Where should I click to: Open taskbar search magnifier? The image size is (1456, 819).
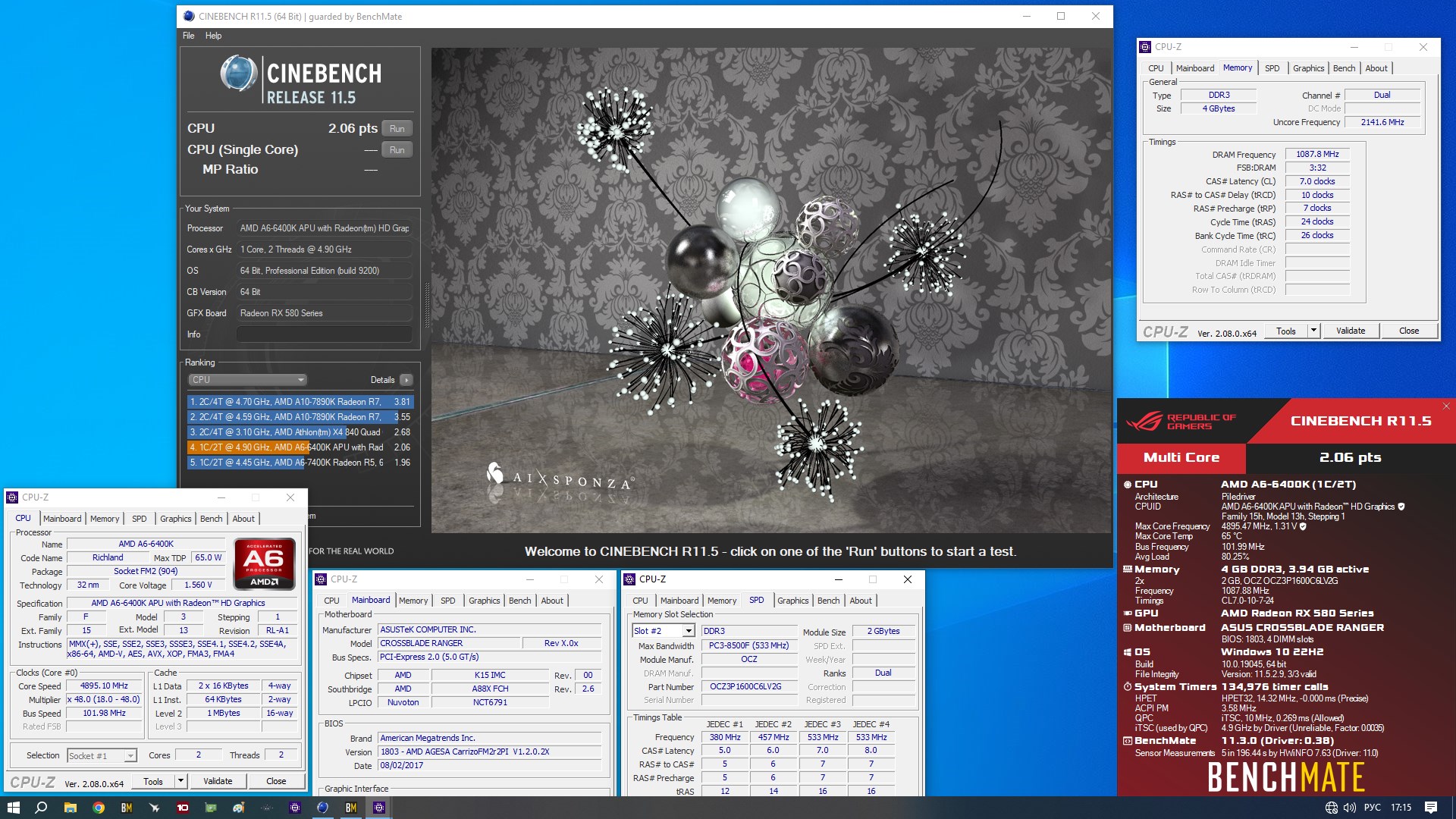[x=41, y=808]
